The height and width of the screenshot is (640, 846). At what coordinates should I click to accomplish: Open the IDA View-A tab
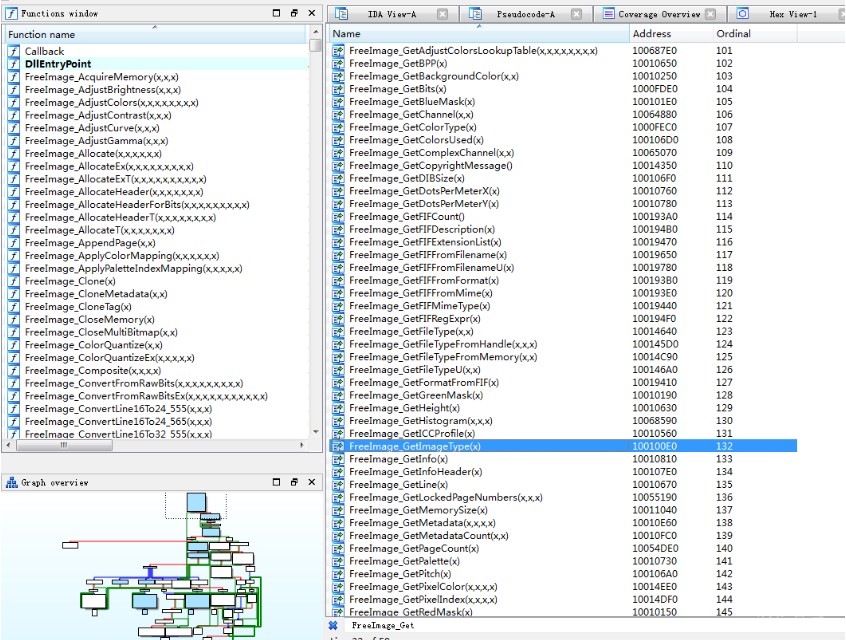pyautogui.click(x=391, y=14)
